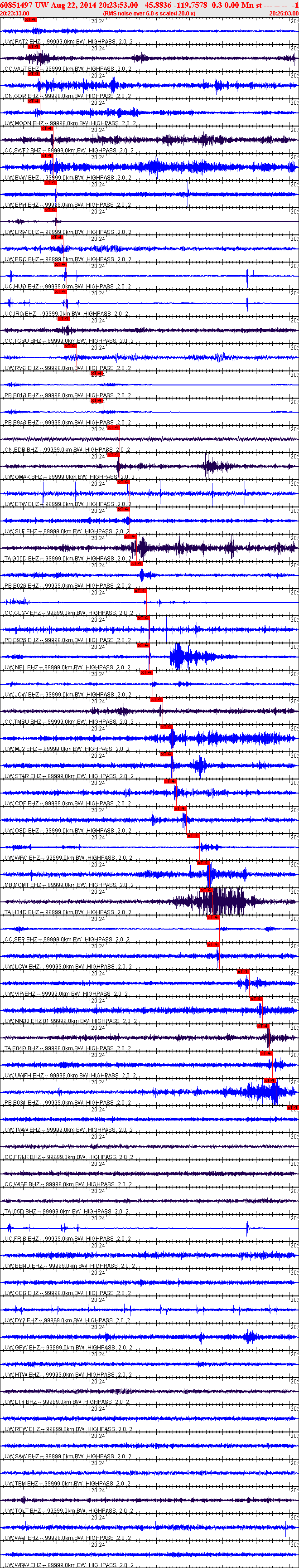Select the UW.VIP.EHZ station label
This screenshot has height=1568, width=299.
click(67, 994)
